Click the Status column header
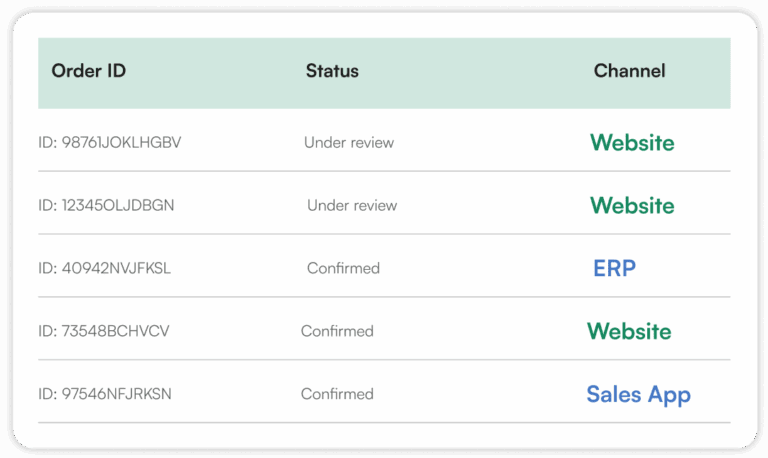768x458 pixels. point(332,71)
